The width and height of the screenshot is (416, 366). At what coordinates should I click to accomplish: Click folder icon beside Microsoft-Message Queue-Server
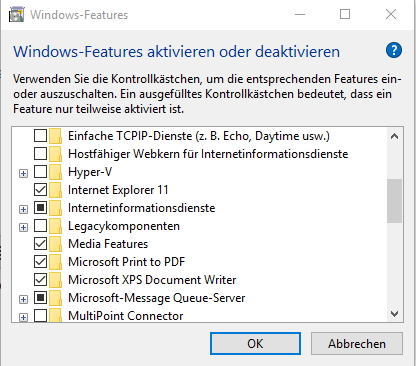pyautogui.click(x=55, y=298)
